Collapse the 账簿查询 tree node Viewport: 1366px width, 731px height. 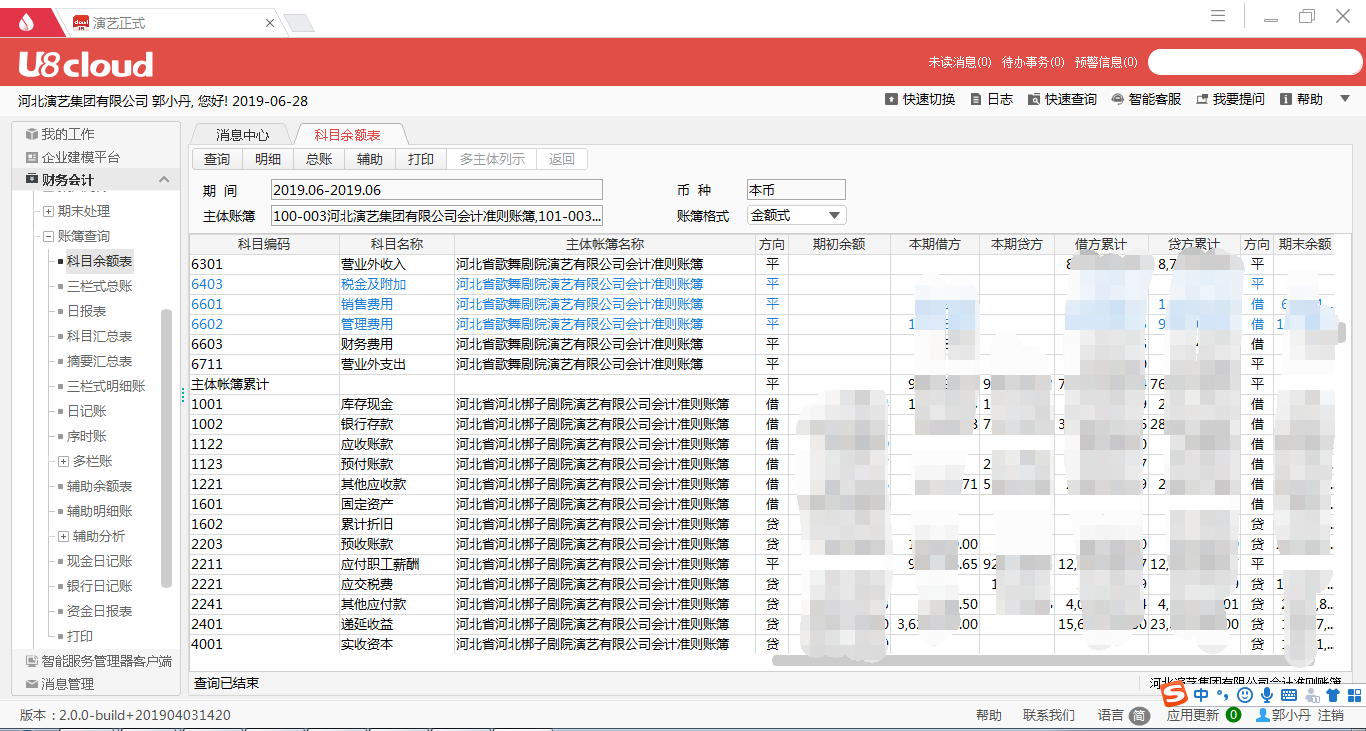(x=48, y=236)
